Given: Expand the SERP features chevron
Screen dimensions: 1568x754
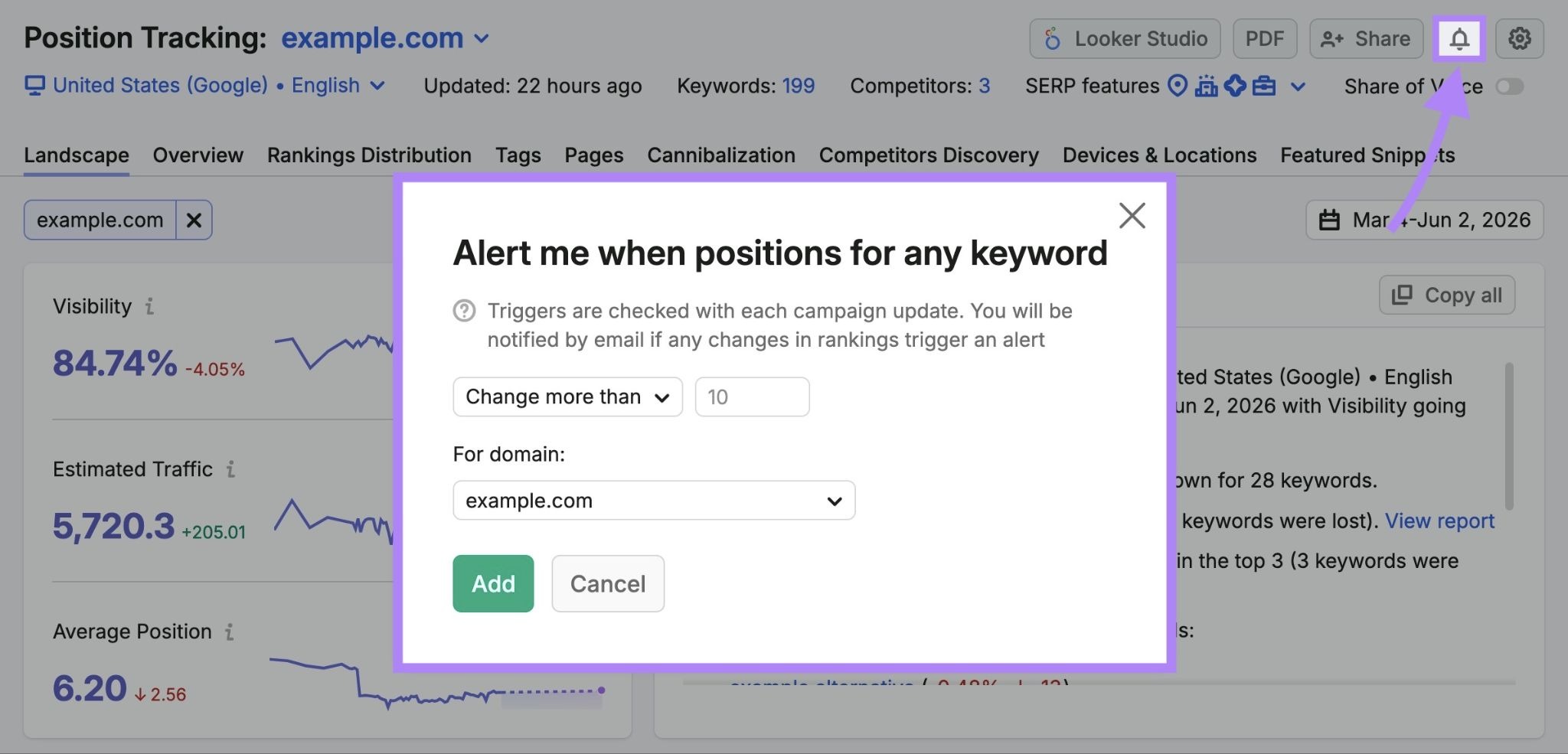Looking at the screenshot, I should [1298, 86].
